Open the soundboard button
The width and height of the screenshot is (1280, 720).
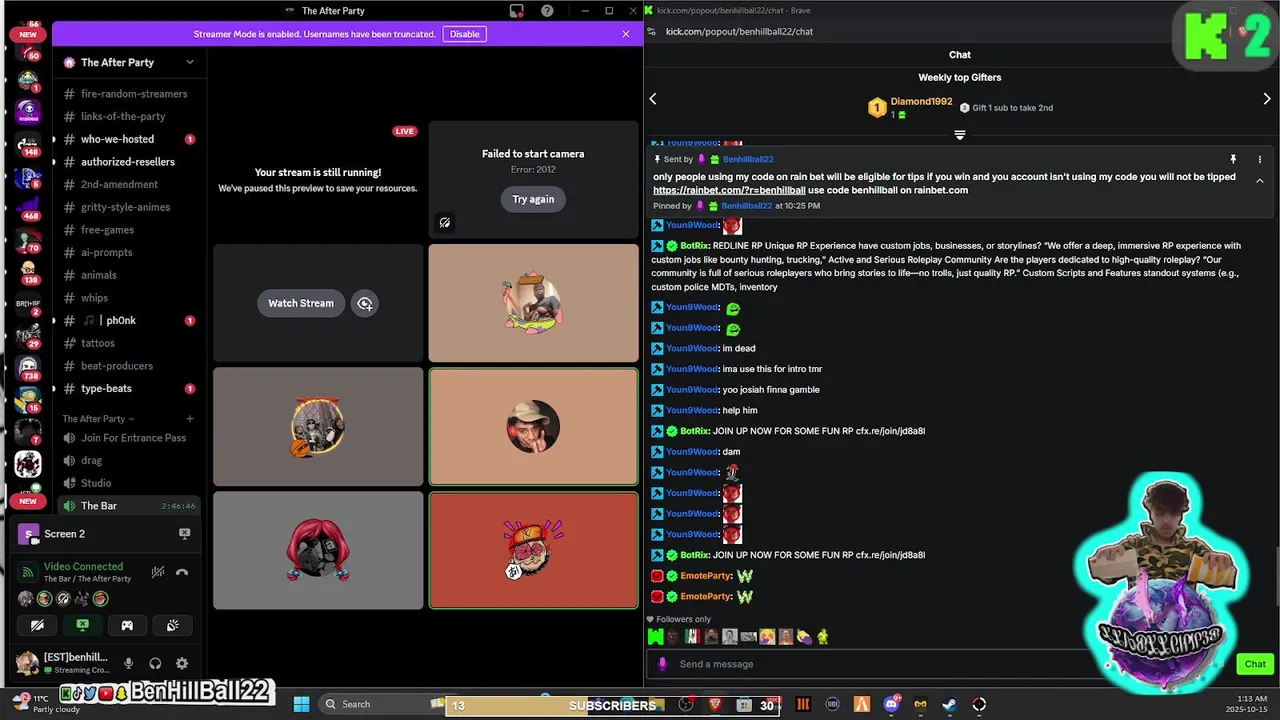click(172, 625)
